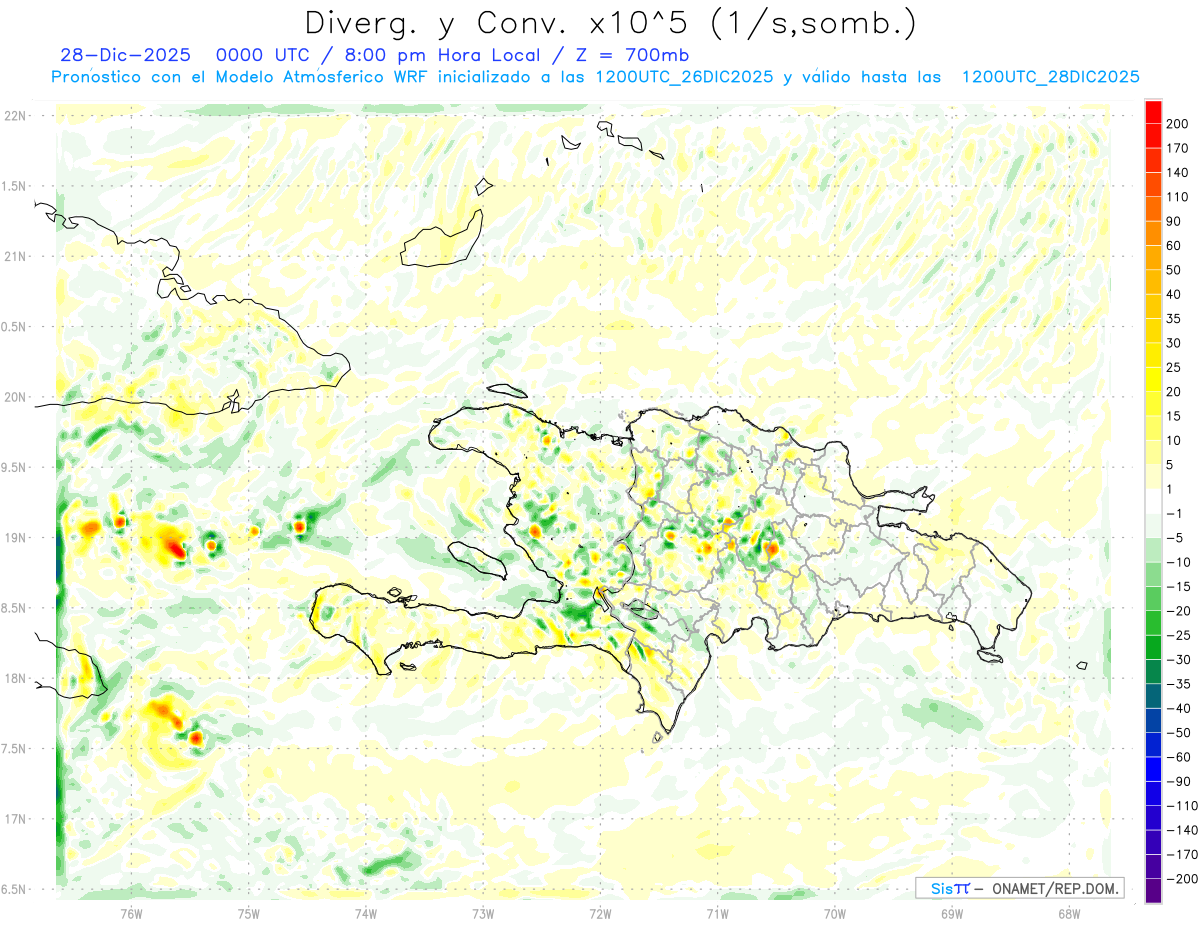Click the colorbar value '-200'
Image resolution: width=1200 pixels, height=927 pixels.
click(1182, 879)
